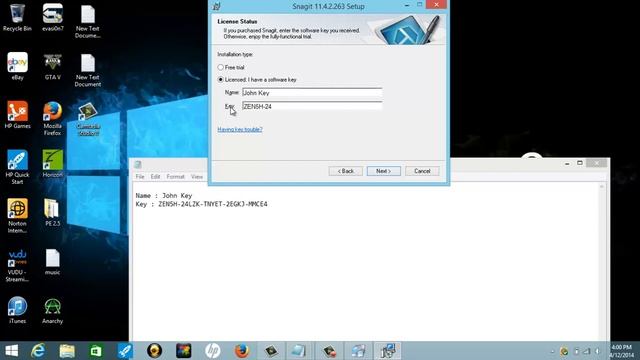Select Licensed: I have a software key
This screenshot has height=360, width=640.
(221, 80)
